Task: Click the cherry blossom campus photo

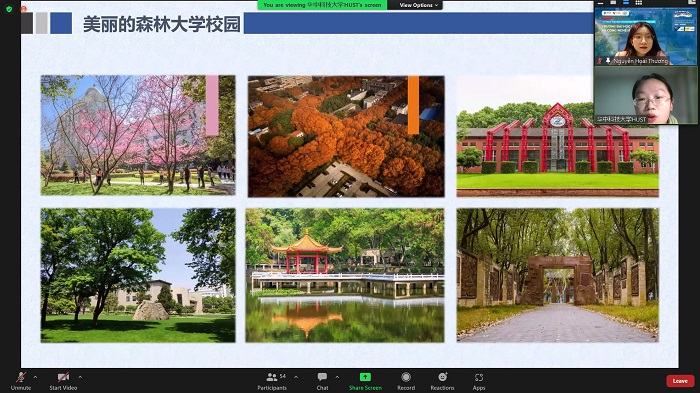Action: [138, 135]
